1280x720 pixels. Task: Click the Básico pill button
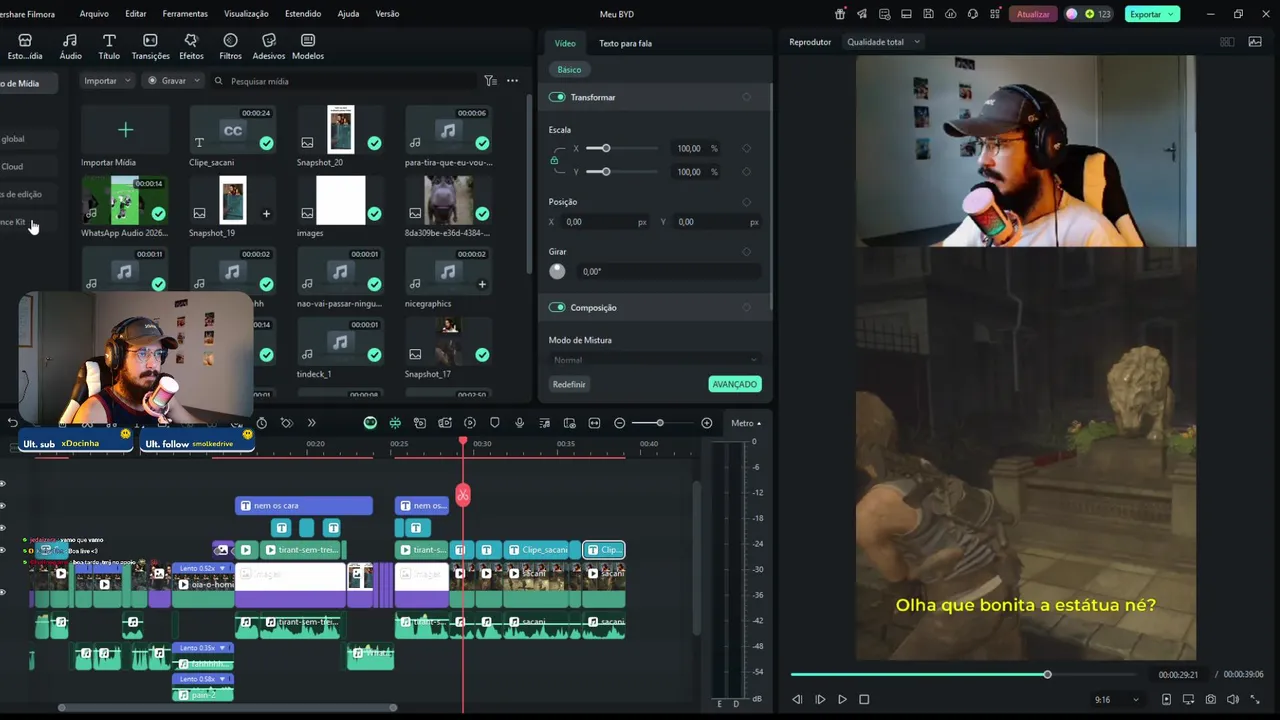click(x=569, y=70)
